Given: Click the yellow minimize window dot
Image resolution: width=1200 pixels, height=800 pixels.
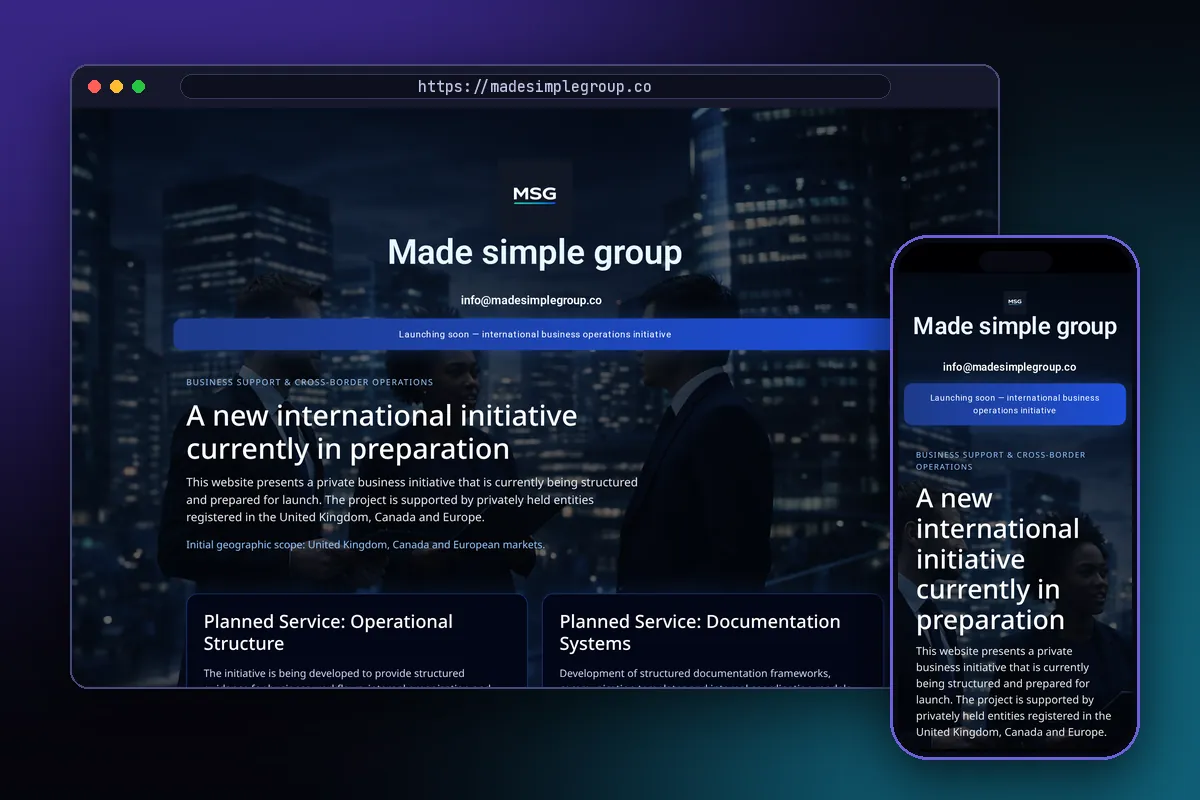Looking at the screenshot, I should (x=116, y=87).
